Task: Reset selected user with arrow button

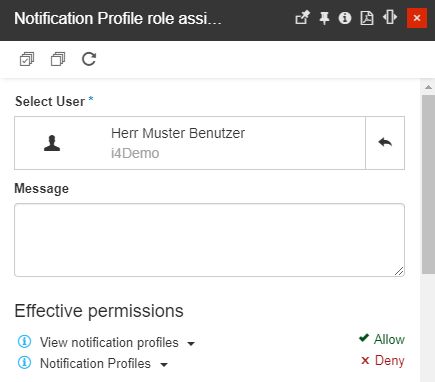Action: point(385,143)
